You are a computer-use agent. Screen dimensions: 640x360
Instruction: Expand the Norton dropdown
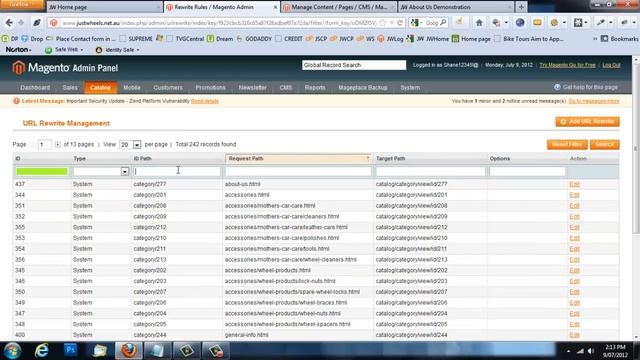click(18, 50)
